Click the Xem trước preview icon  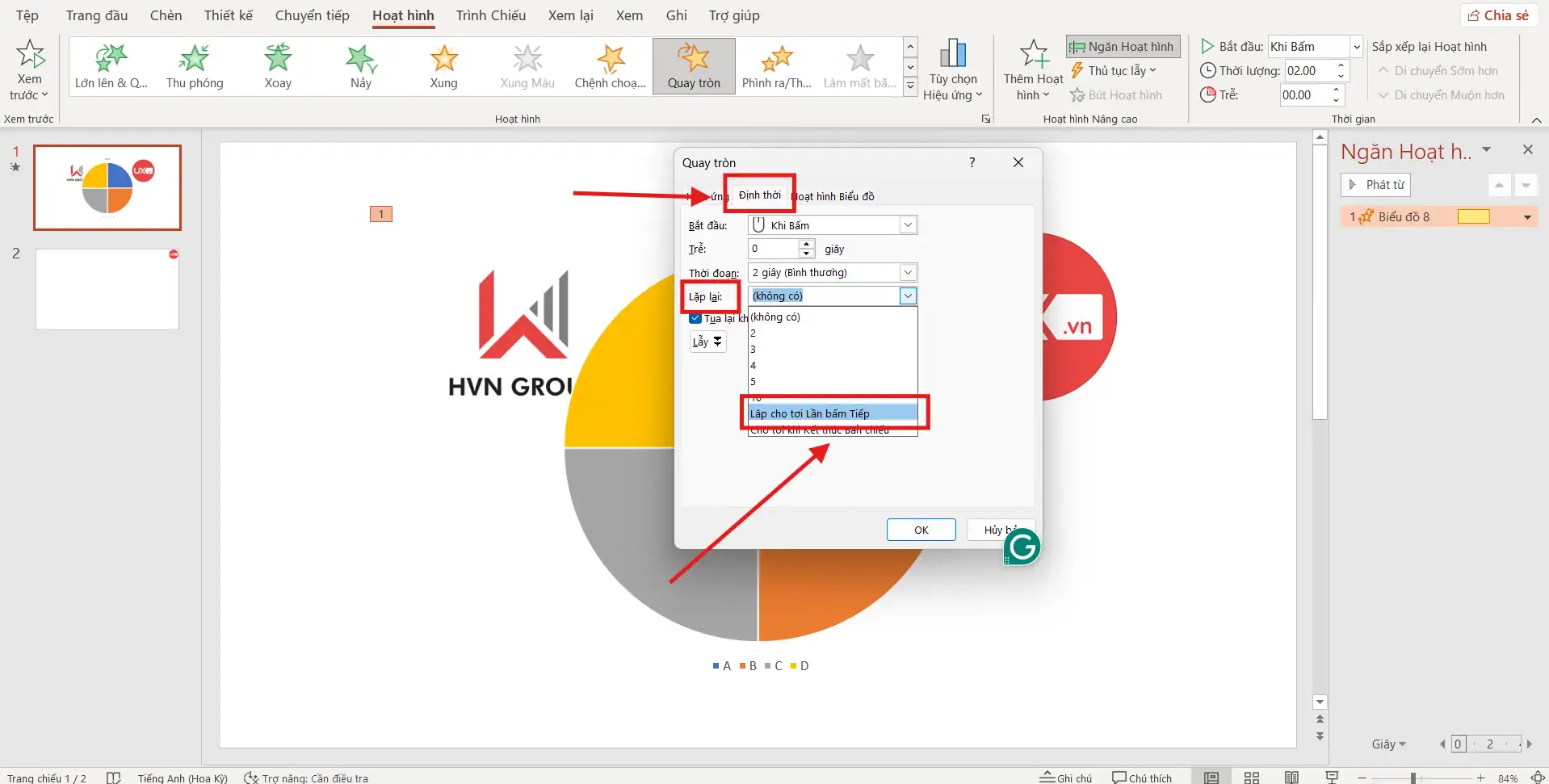point(30,55)
